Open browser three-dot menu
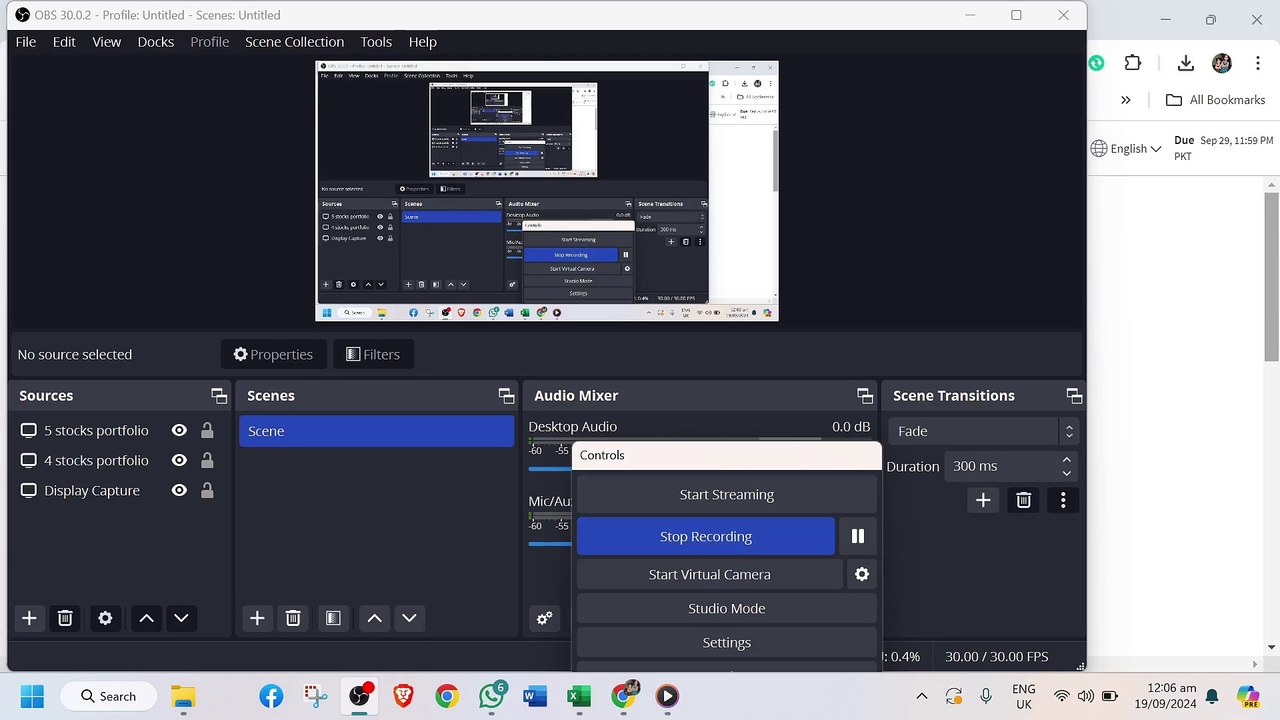Image resolution: width=1280 pixels, height=720 pixels. coord(1257,63)
